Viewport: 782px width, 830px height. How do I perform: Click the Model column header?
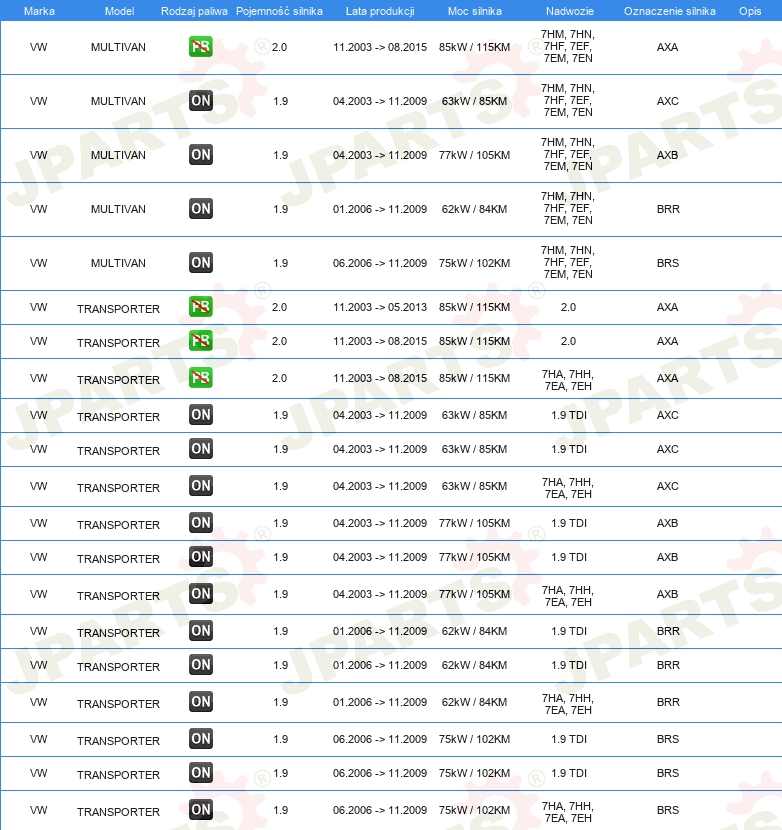point(119,11)
